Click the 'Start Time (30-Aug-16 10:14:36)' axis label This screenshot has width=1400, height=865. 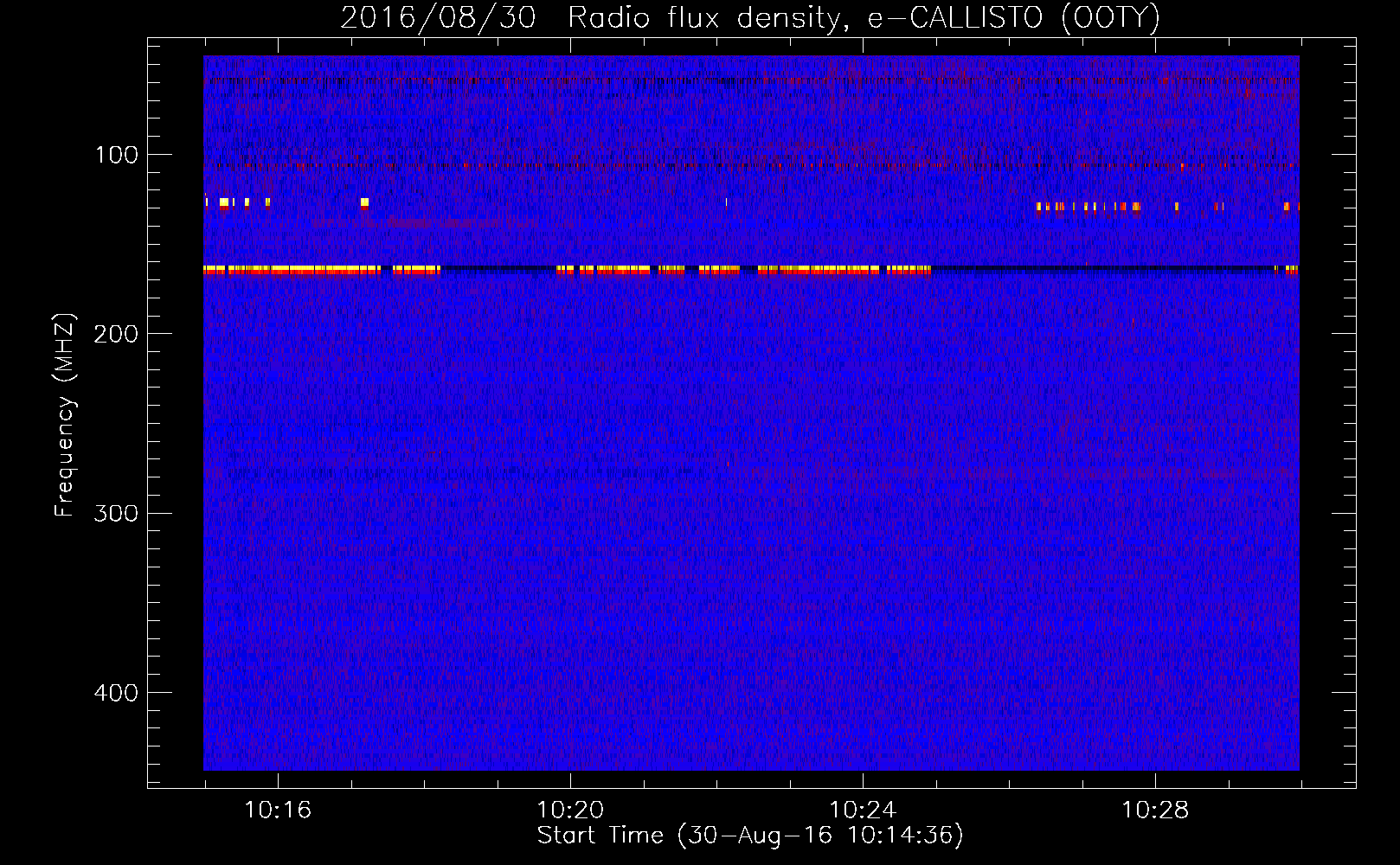click(750, 836)
